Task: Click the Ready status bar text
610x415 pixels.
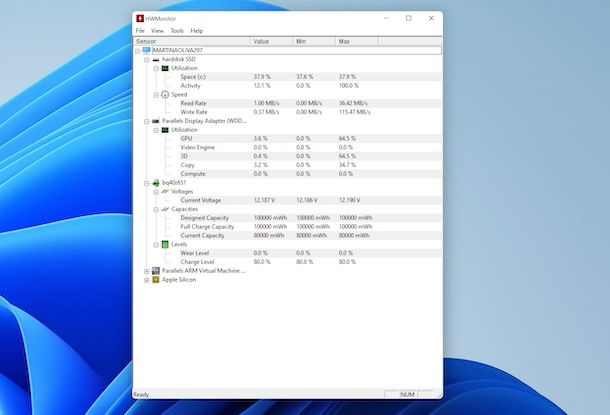Action: (x=141, y=395)
